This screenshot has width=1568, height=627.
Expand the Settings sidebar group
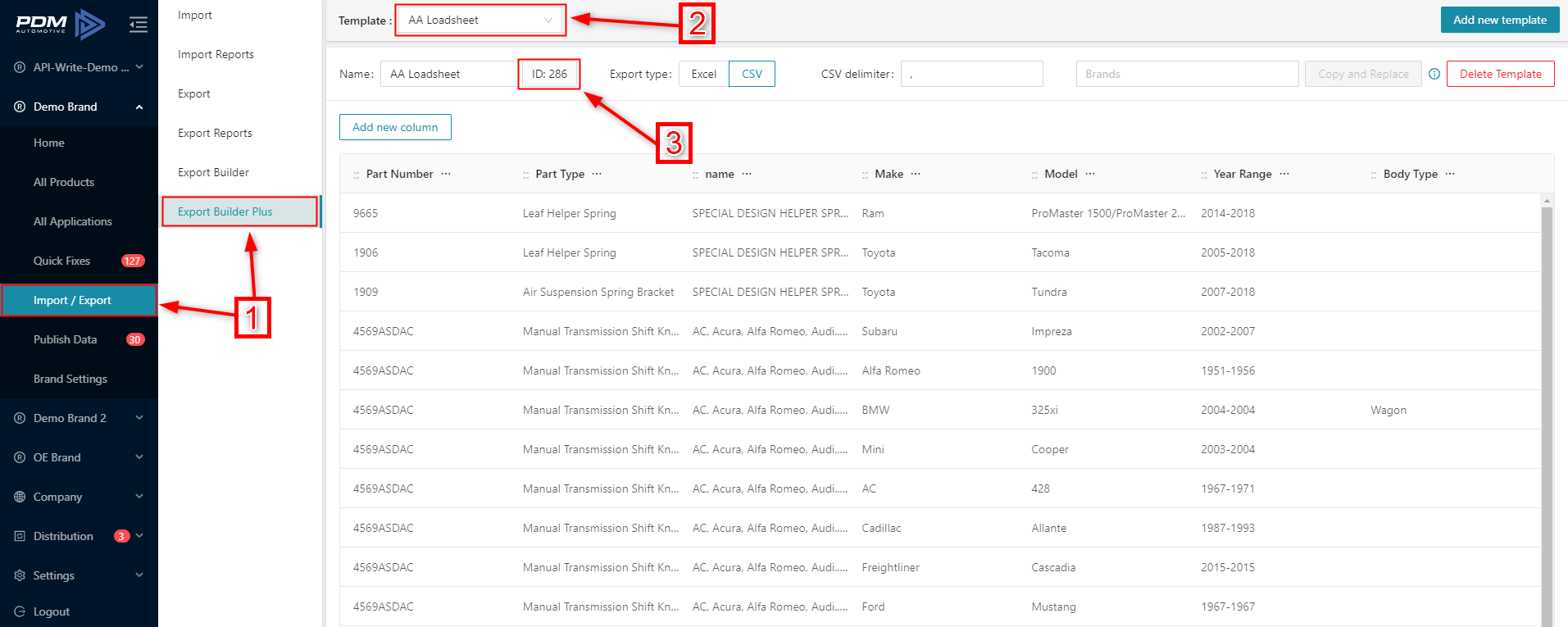pos(139,575)
